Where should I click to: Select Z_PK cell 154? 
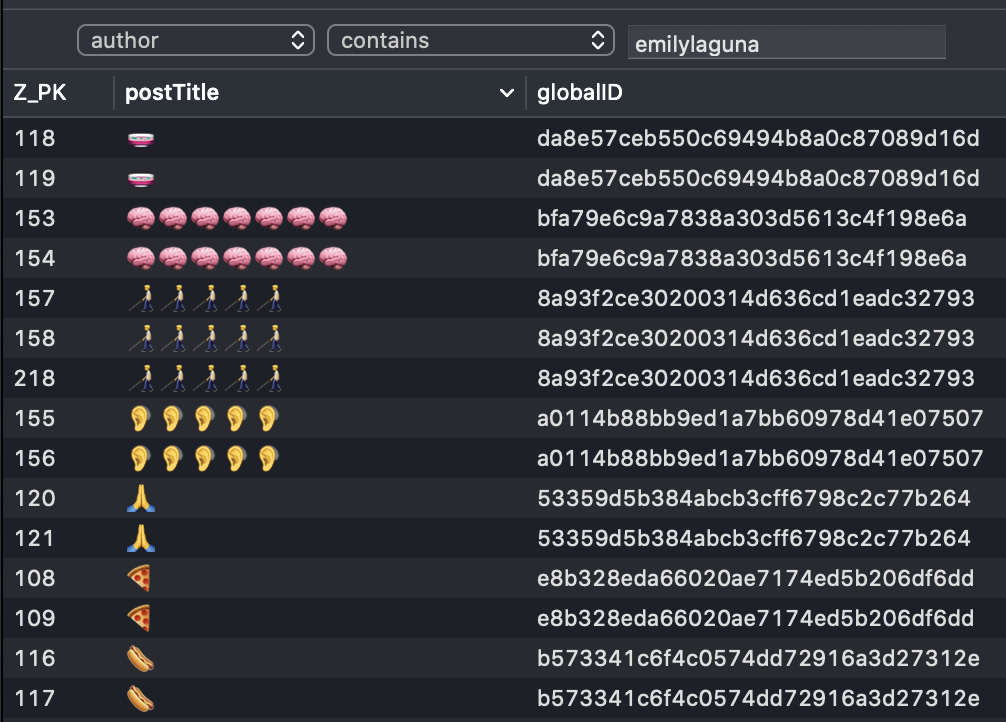pos(35,258)
